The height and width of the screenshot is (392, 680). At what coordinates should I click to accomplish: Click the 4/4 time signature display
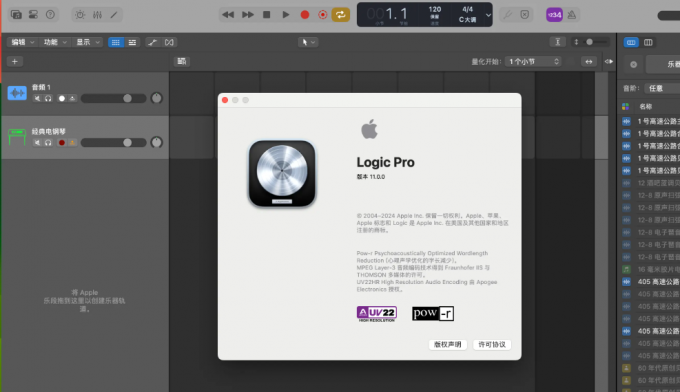click(468, 9)
